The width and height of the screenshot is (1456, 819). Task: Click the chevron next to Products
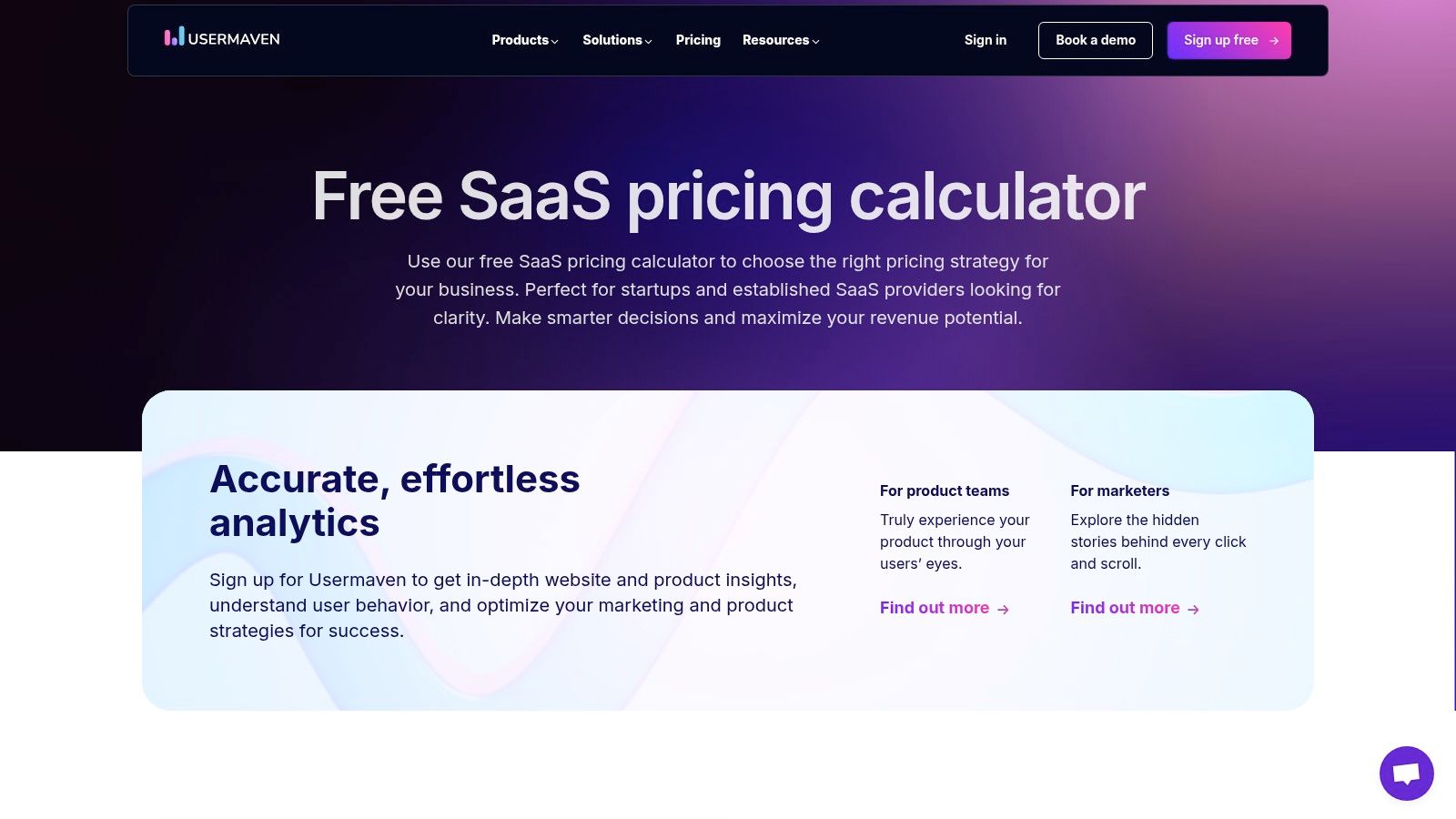pyautogui.click(x=553, y=41)
